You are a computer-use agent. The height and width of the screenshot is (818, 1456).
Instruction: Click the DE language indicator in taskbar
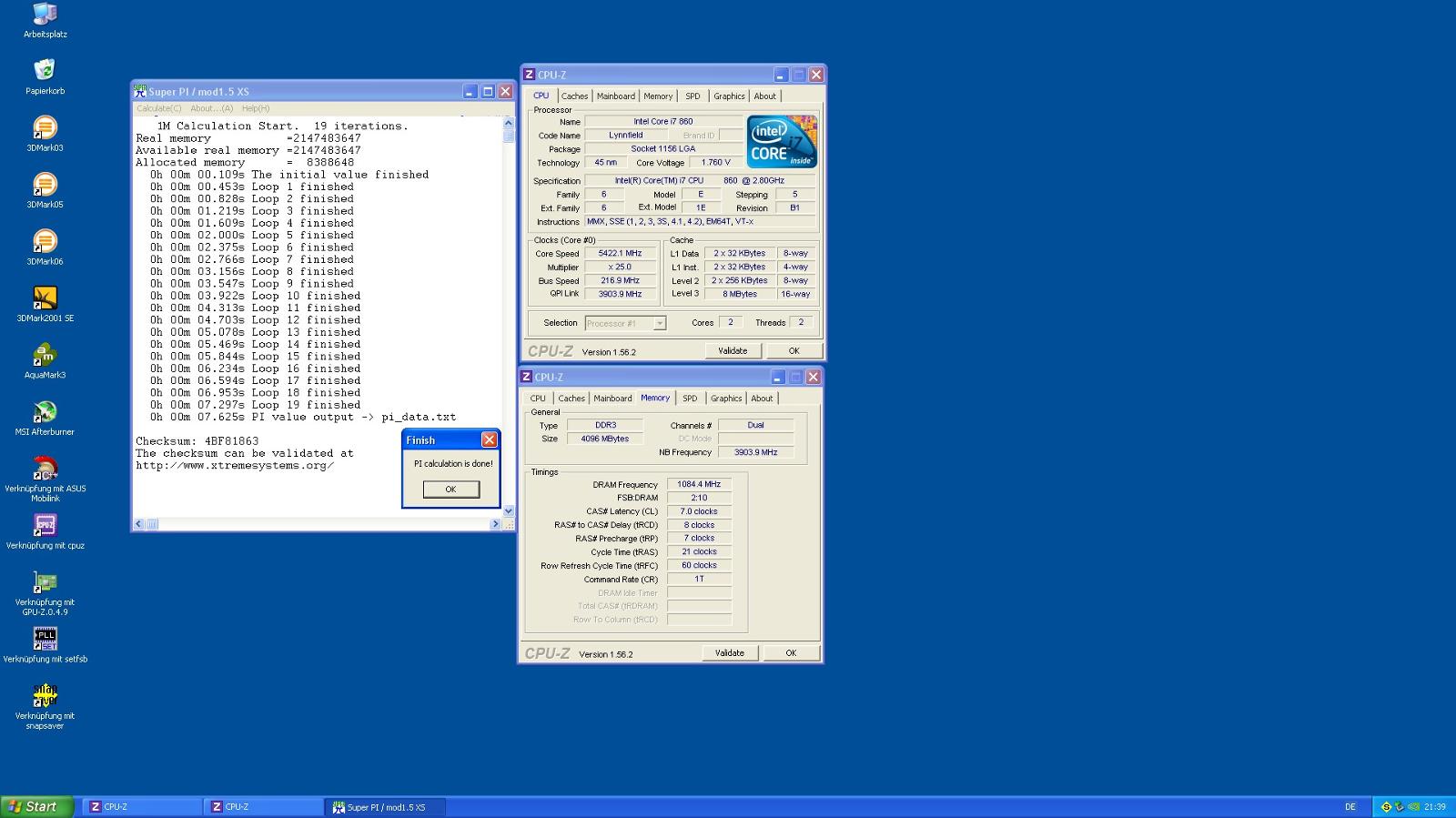[x=1350, y=806]
